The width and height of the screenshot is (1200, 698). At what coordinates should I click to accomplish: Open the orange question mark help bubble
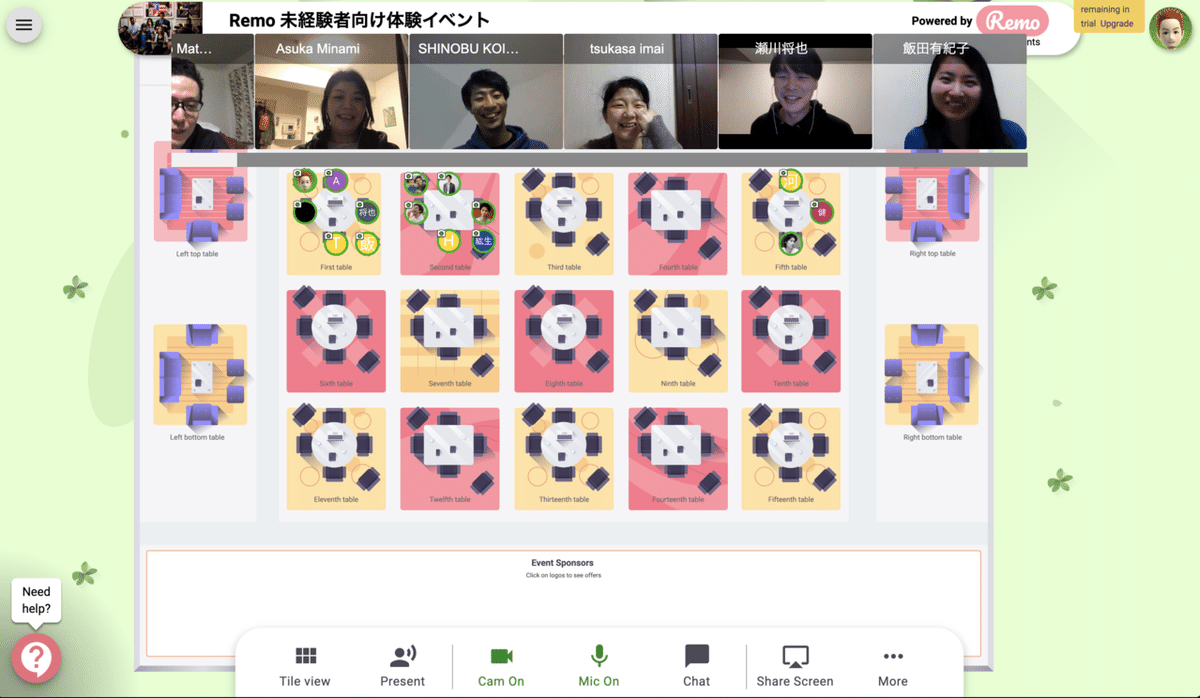tap(37, 658)
